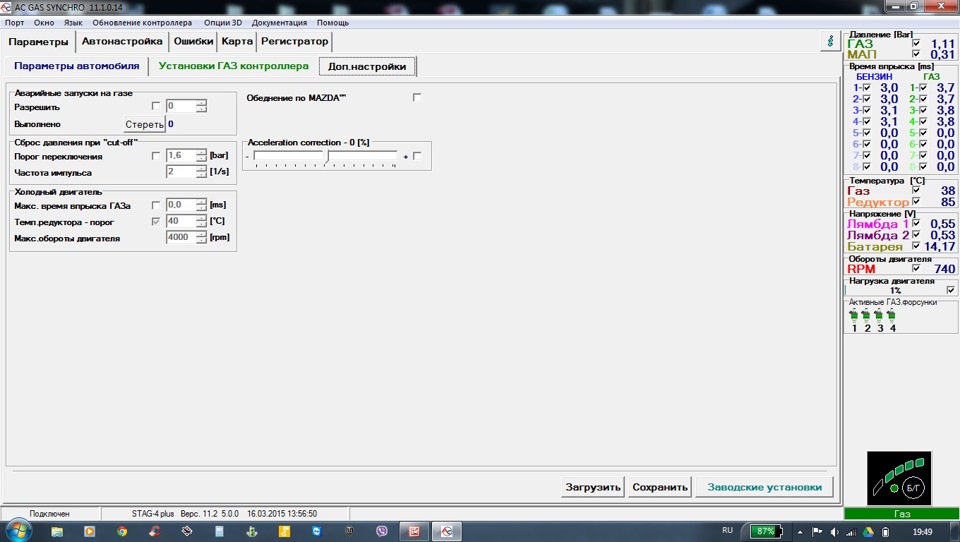The width and height of the screenshot is (960, 542).
Task: Click the small green connection icon near tabs
Action: (830, 41)
